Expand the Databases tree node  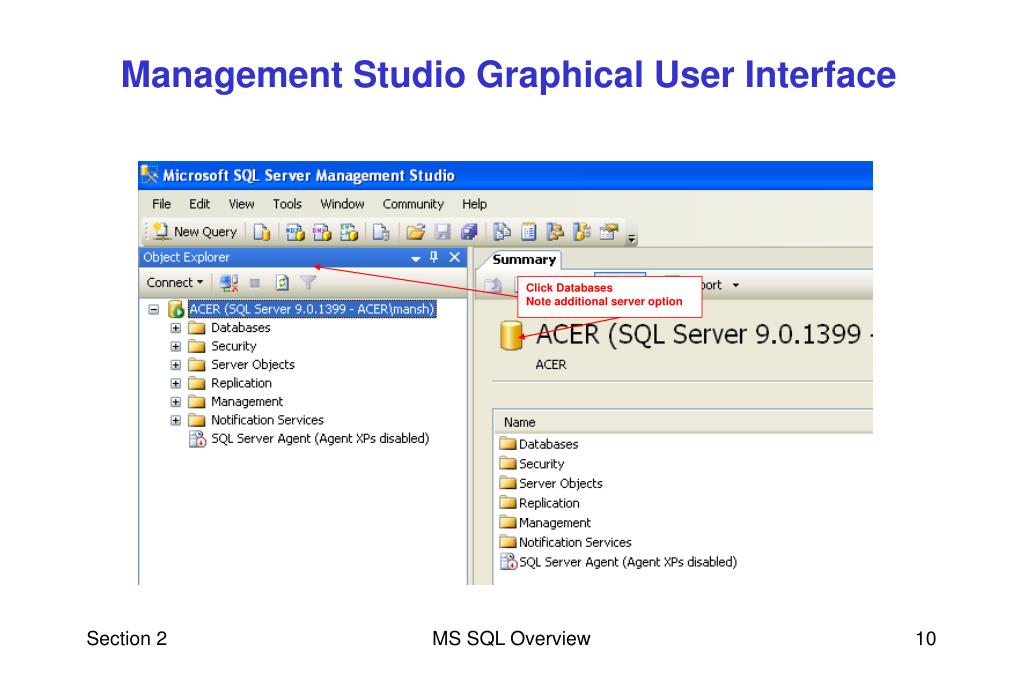(176, 328)
